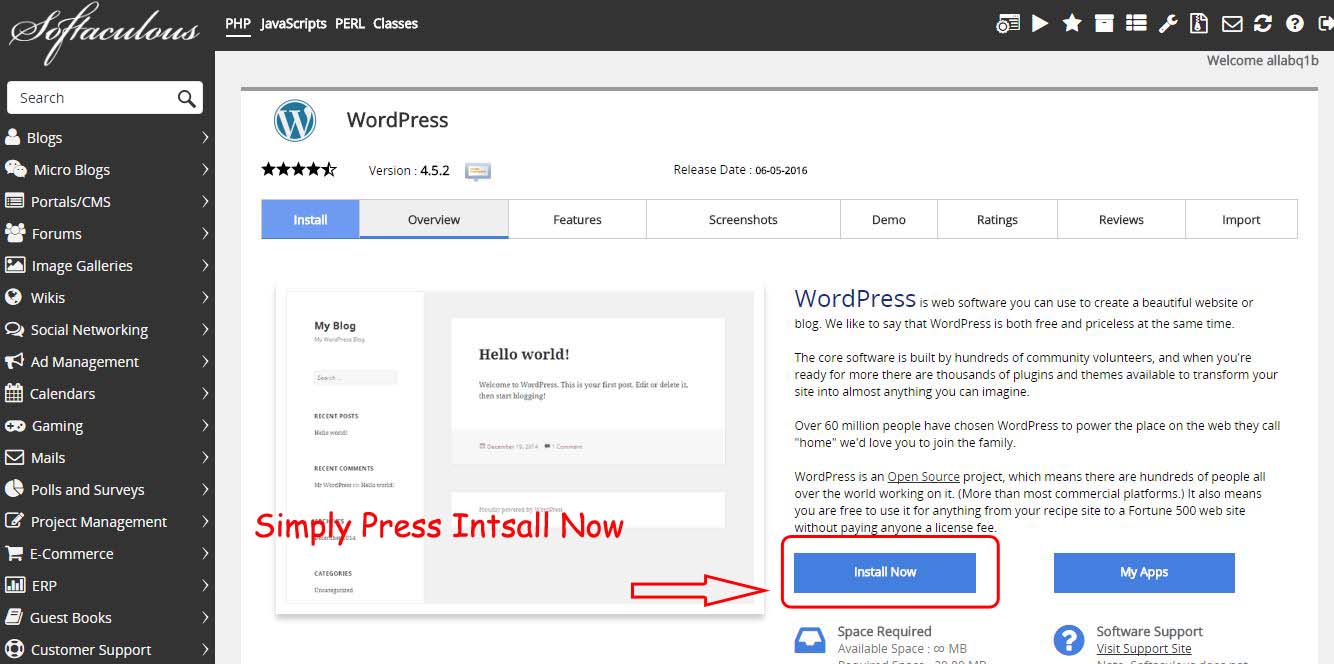Expand the Polls and Surveys chevron
Screen dimensions: 1334x664
pos(205,489)
